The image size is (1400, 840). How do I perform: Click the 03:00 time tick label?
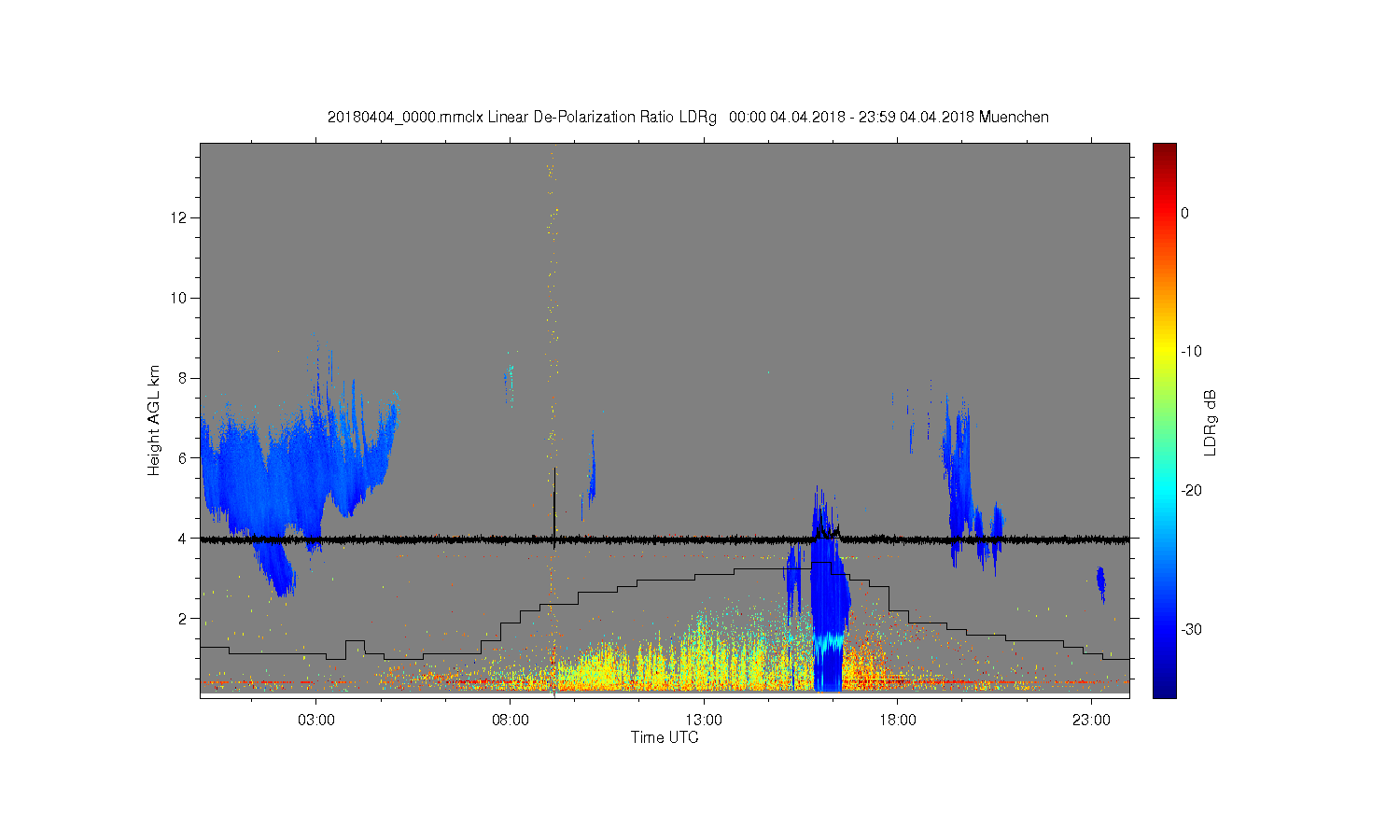(316, 721)
